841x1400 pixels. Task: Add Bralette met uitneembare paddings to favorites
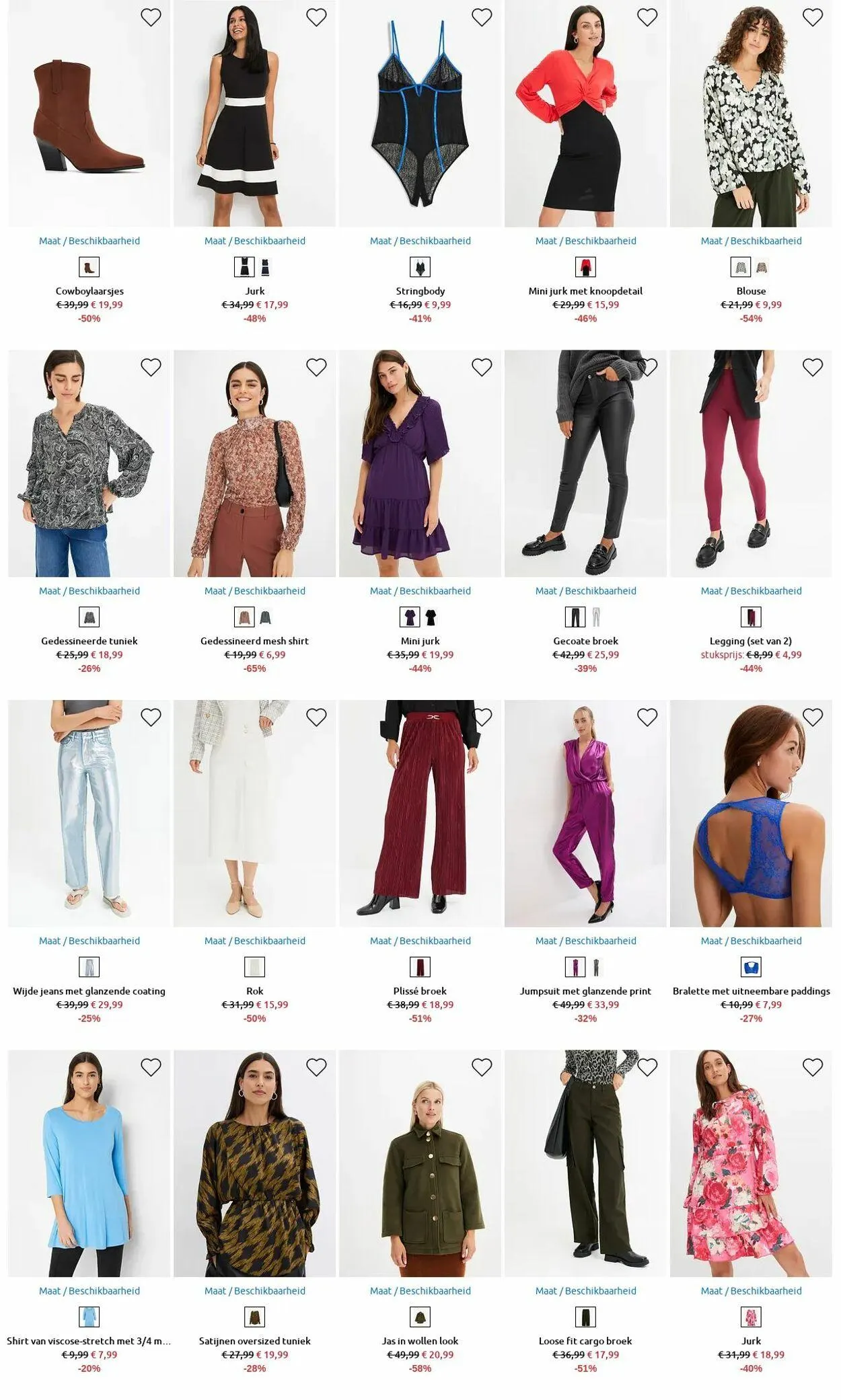coord(813,717)
